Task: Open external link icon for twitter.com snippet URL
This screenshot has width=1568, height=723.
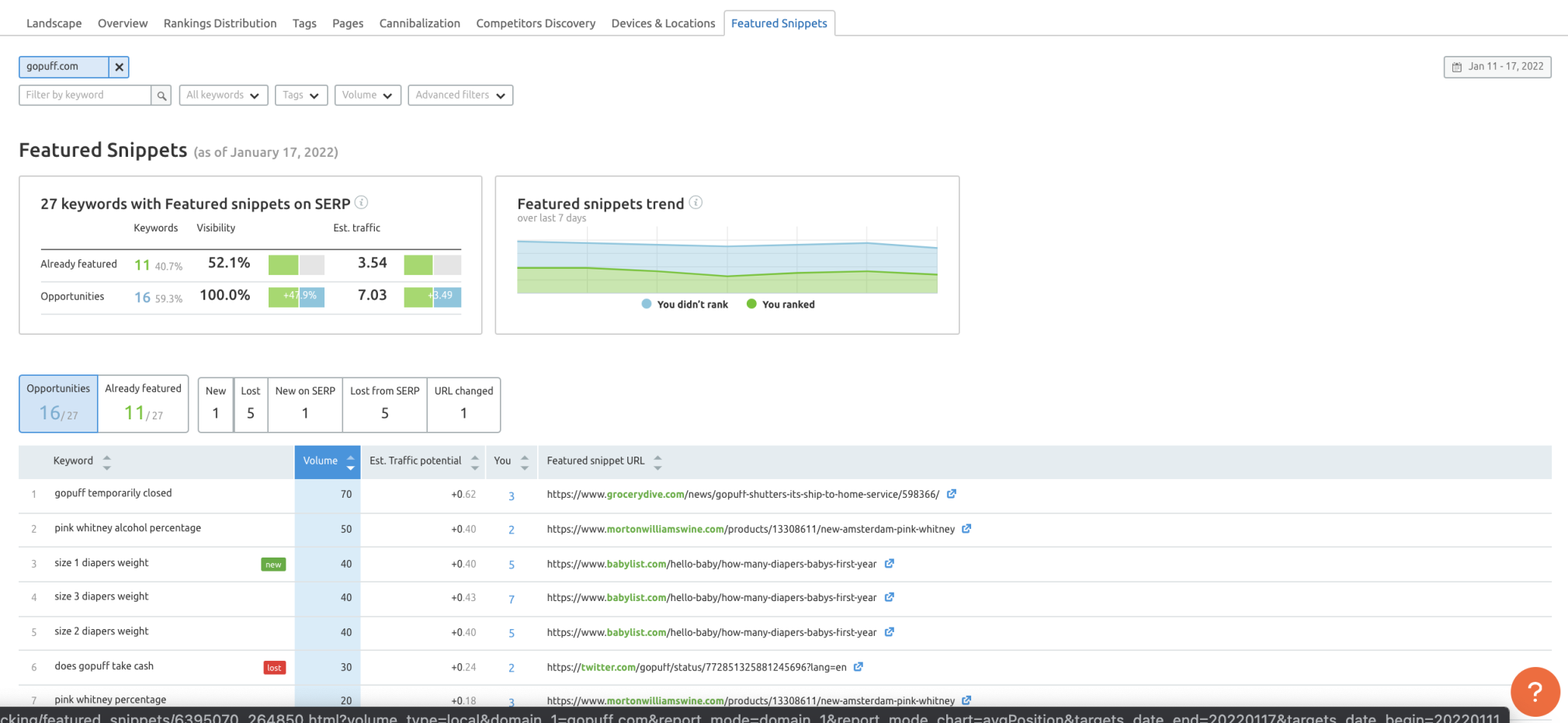Action: point(859,667)
